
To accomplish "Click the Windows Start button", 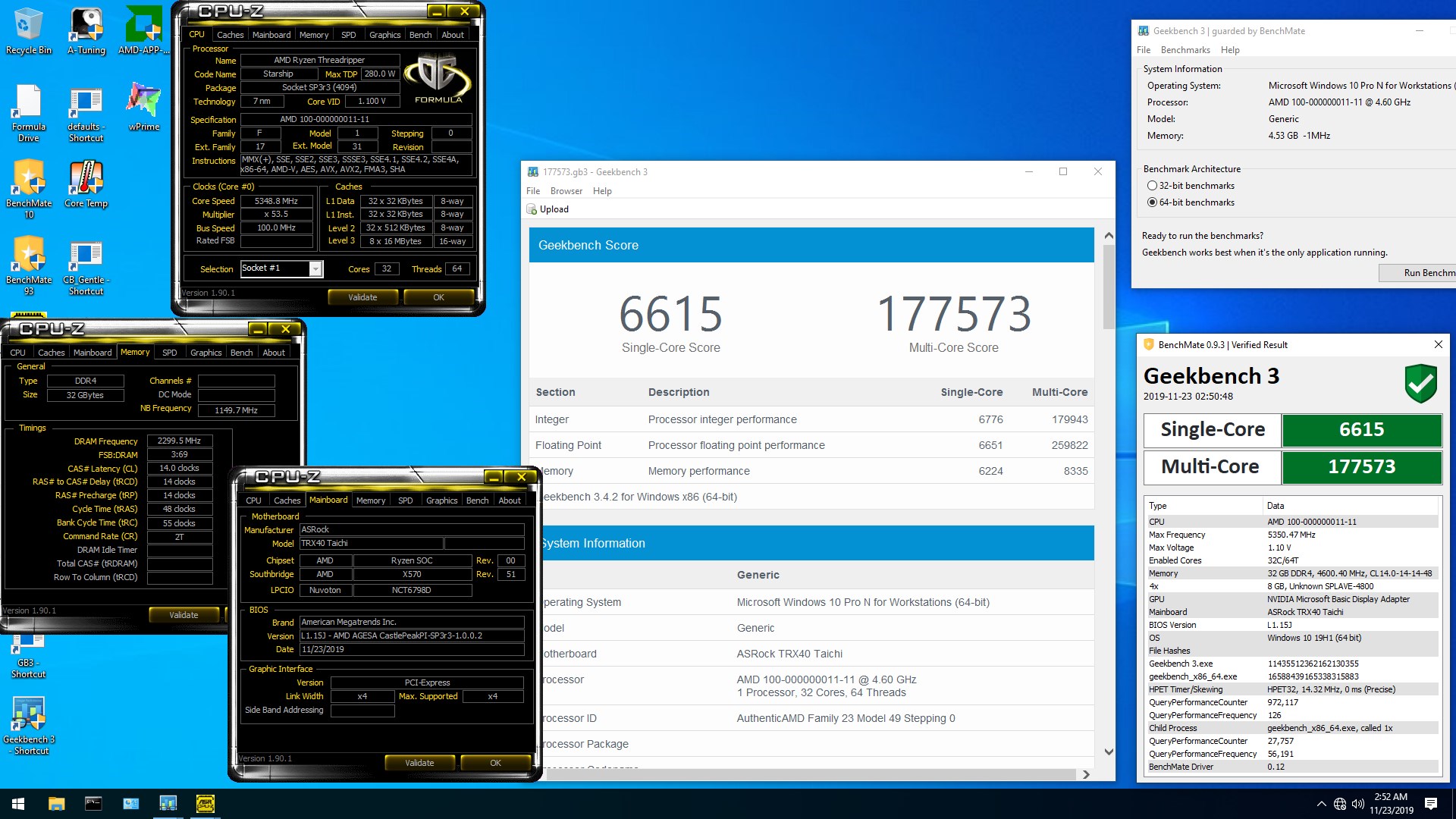I will pyautogui.click(x=18, y=804).
